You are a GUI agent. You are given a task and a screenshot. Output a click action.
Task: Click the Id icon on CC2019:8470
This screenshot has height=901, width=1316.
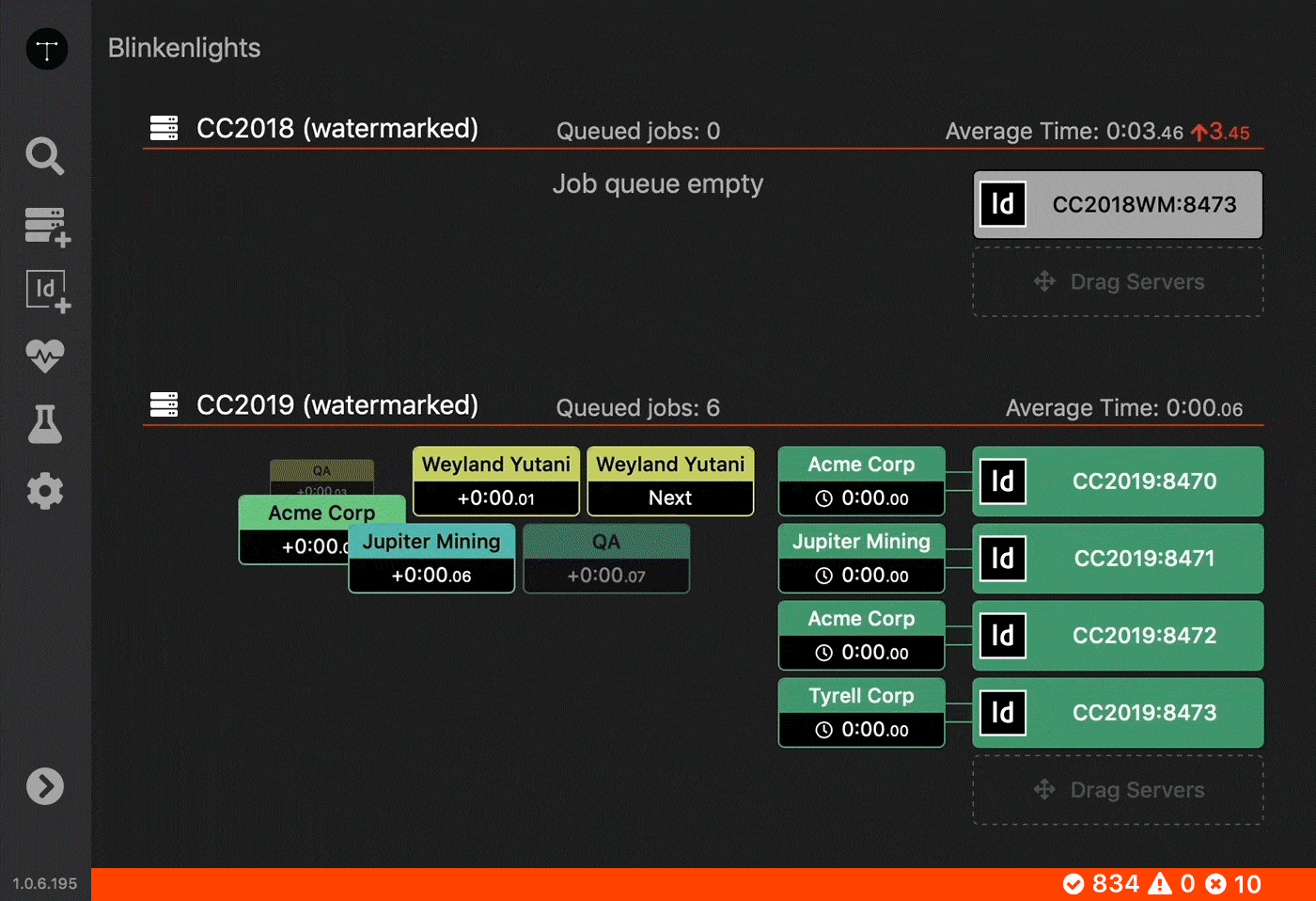click(1003, 482)
